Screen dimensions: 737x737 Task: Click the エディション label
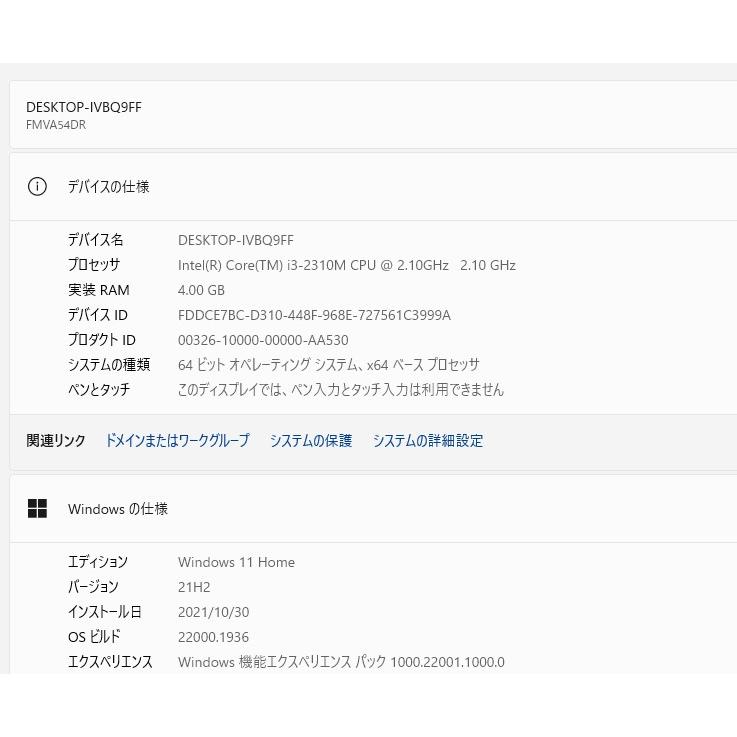click(x=98, y=562)
